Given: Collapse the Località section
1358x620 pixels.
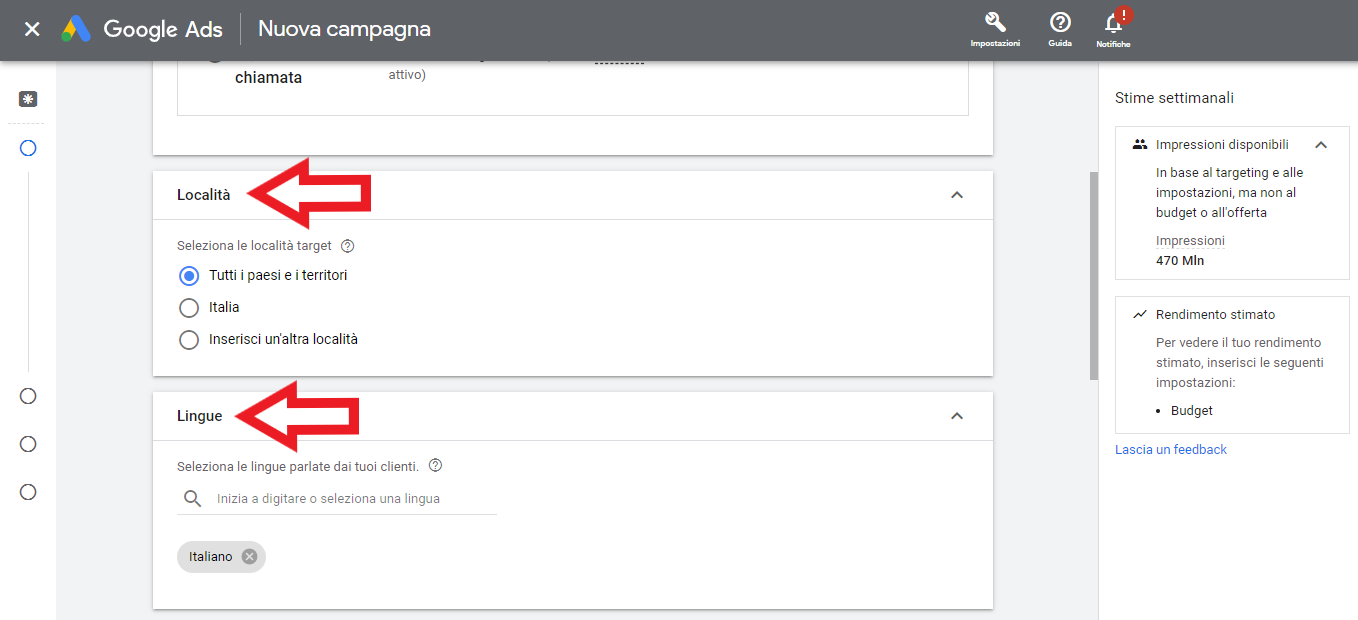Looking at the screenshot, I should pyautogui.click(x=957, y=195).
